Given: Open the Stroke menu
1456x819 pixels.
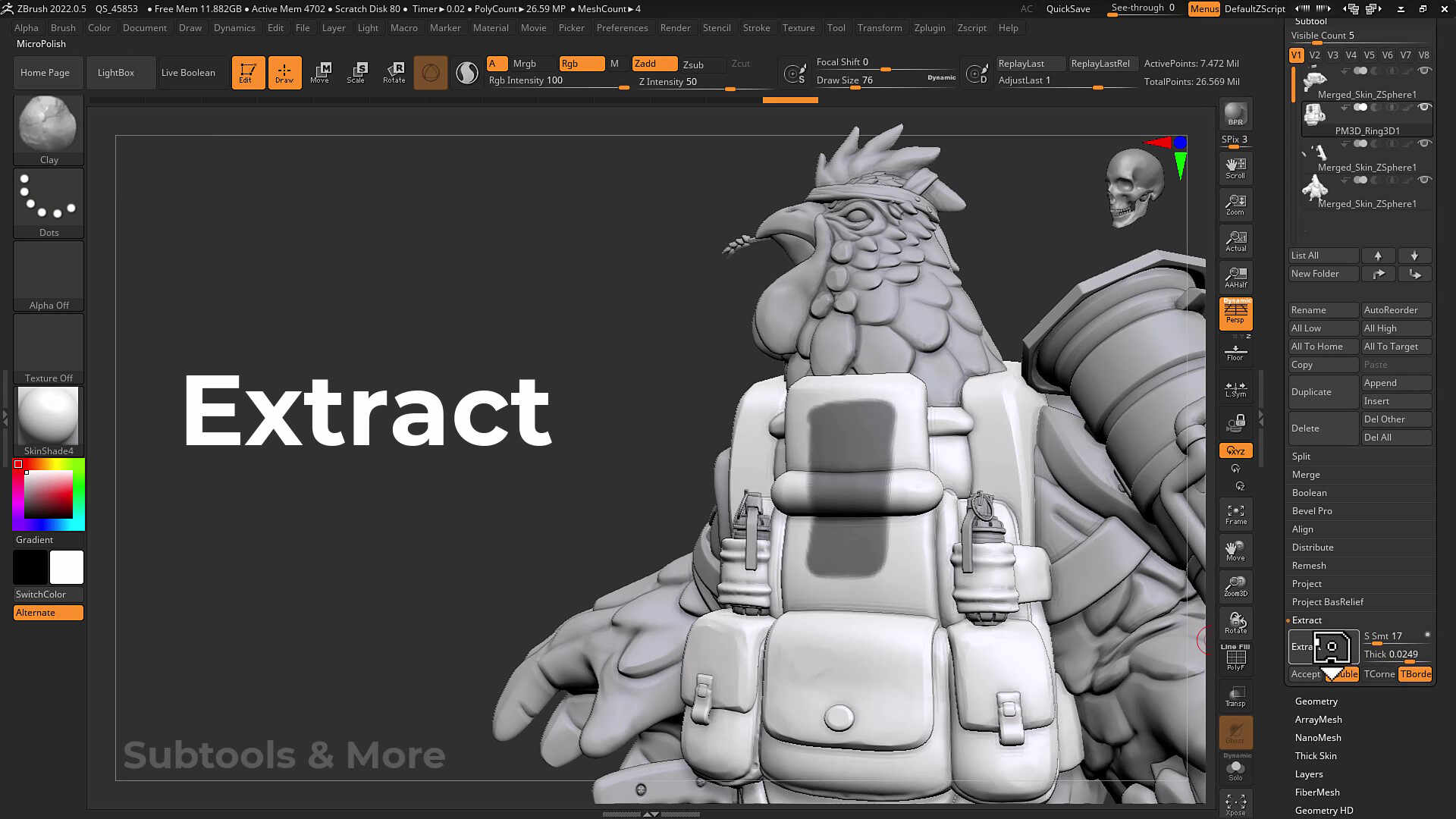Looking at the screenshot, I should (x=756, y=28).
